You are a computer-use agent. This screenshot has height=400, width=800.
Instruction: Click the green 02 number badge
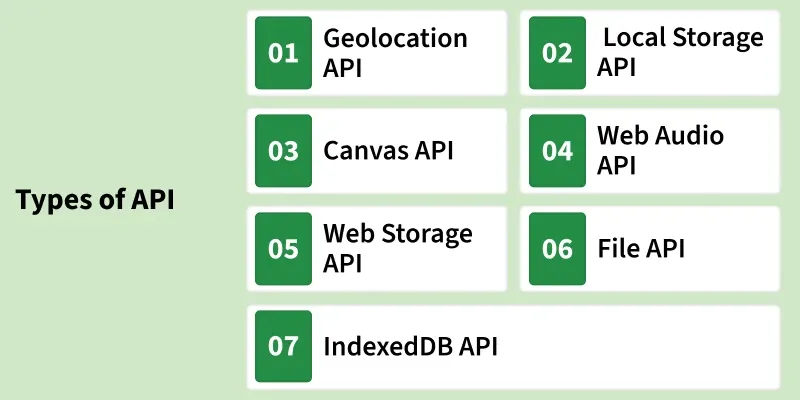[x=557, y=53]
